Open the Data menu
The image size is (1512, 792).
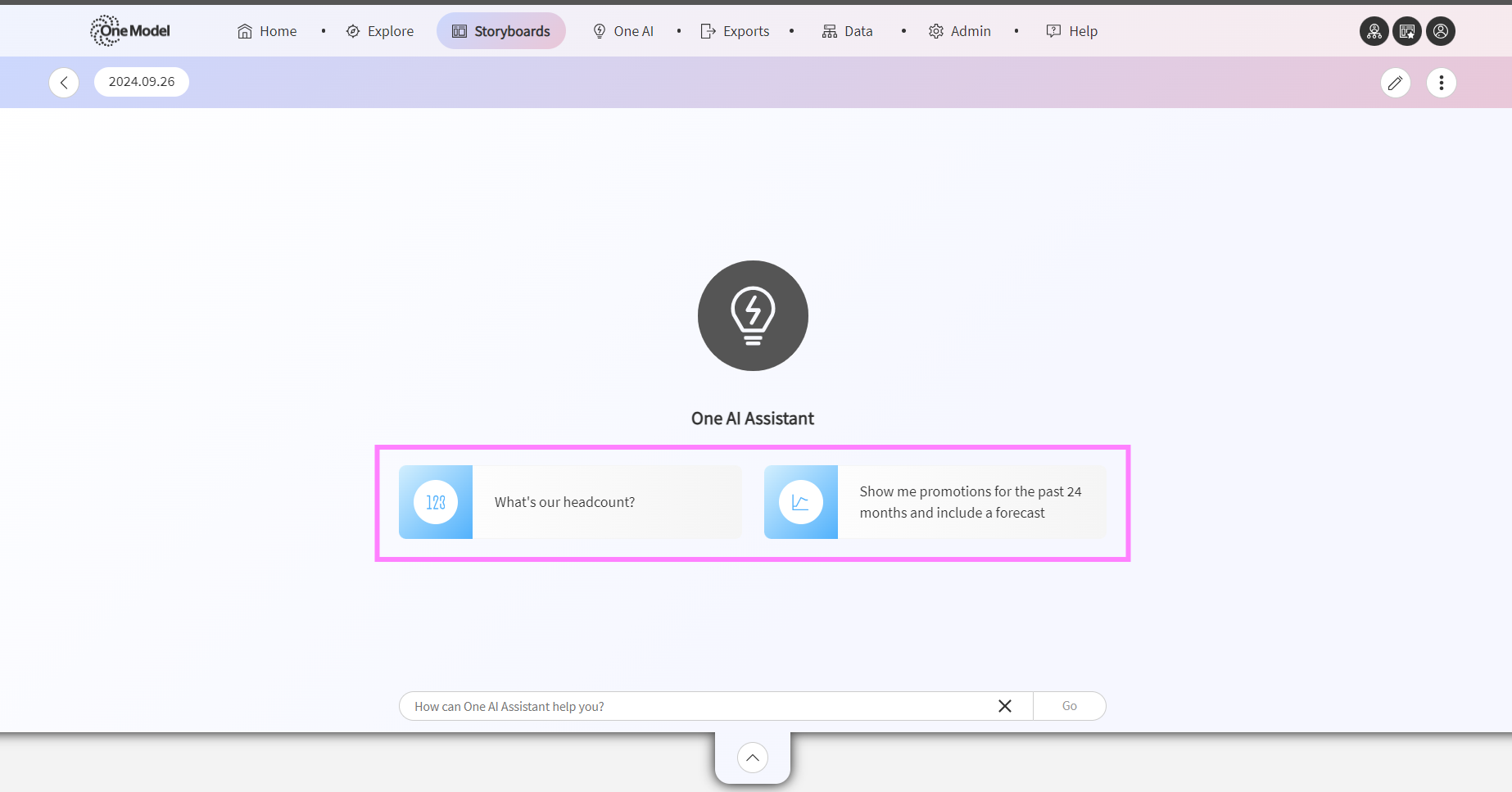848,31
